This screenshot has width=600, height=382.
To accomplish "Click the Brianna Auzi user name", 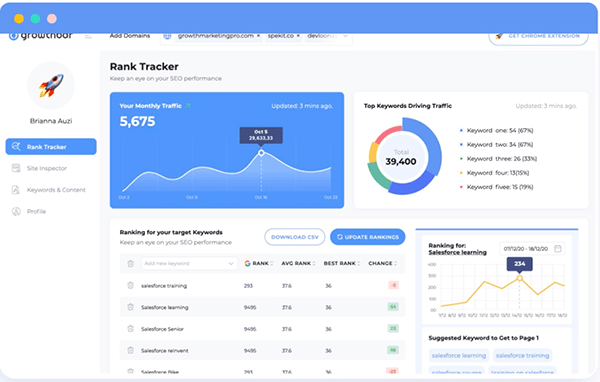I will pyautogui.click(x=51, y=121).
